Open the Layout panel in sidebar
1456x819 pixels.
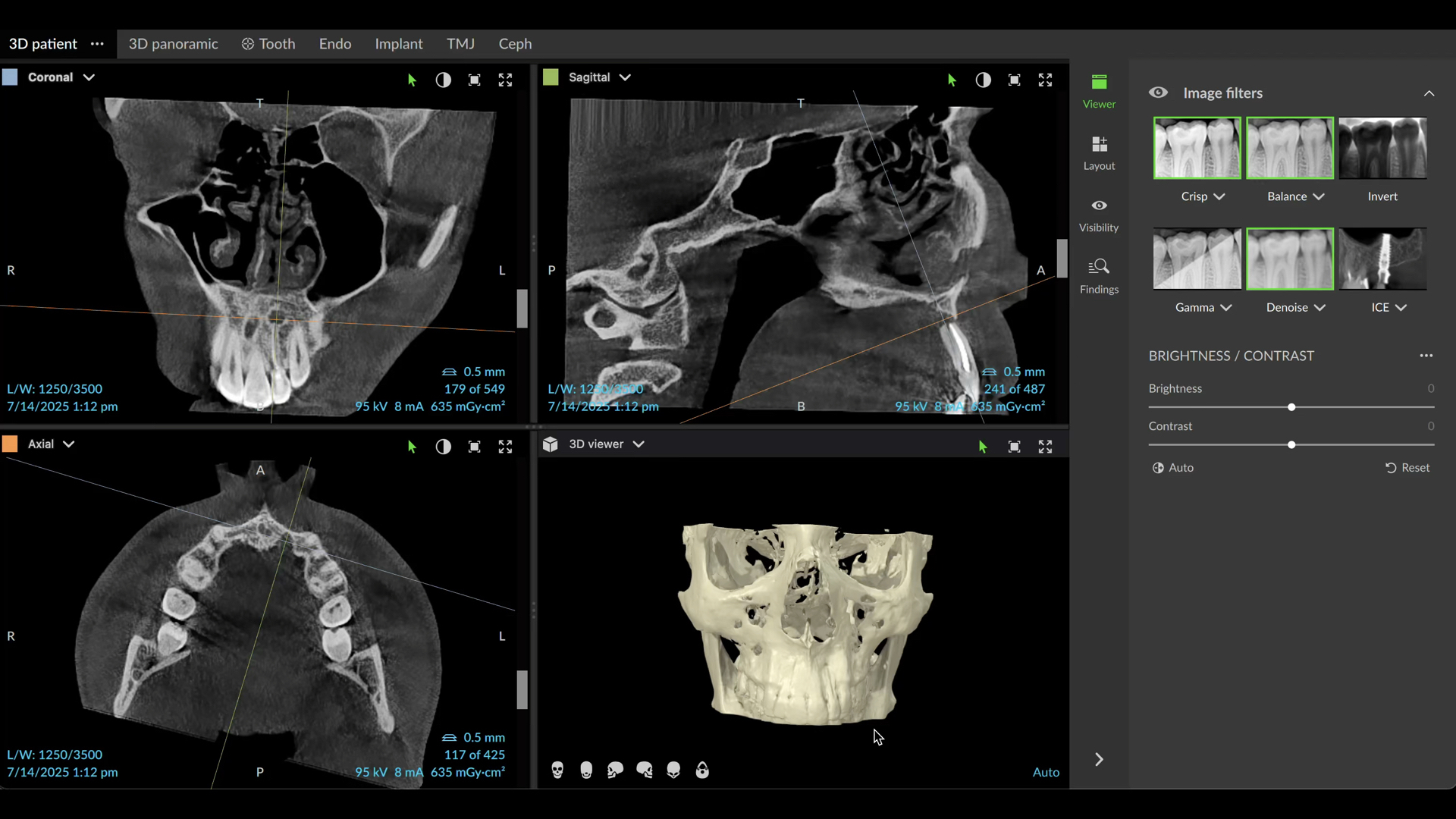click(x=1099, y=152)
